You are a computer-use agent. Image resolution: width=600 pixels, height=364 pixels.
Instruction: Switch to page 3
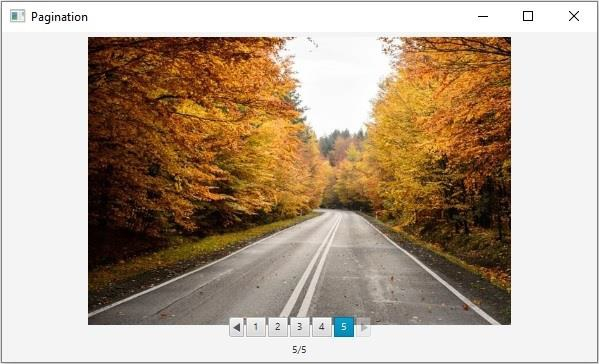300,328
